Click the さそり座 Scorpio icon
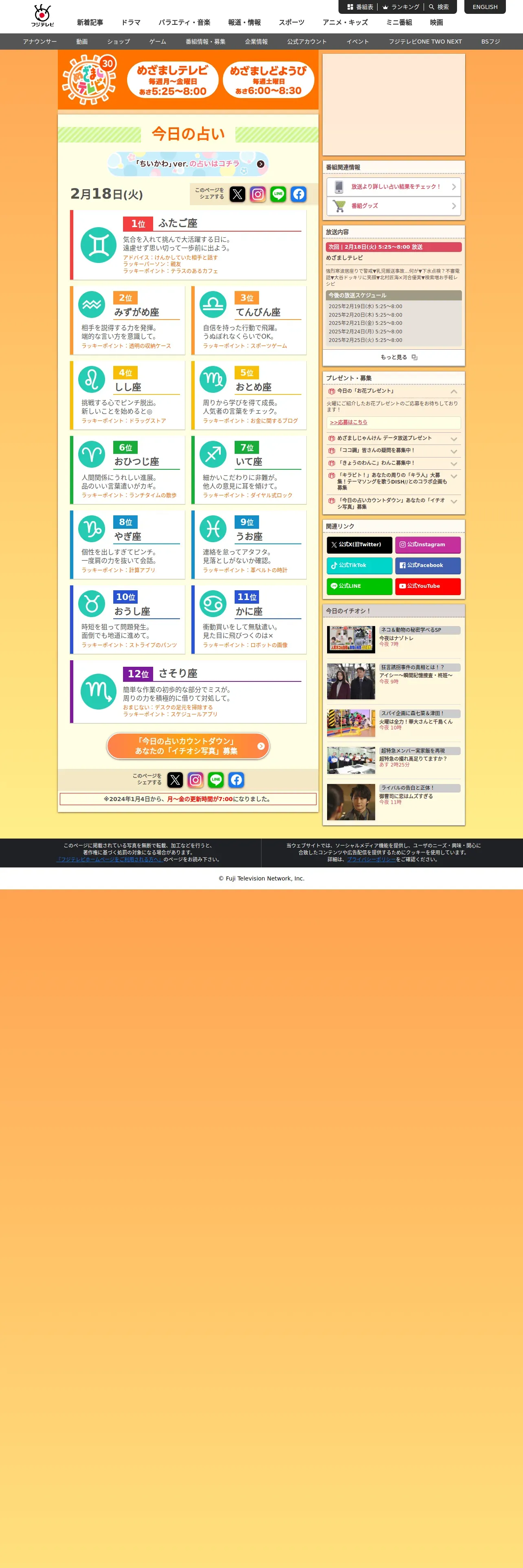 point(99,692)
